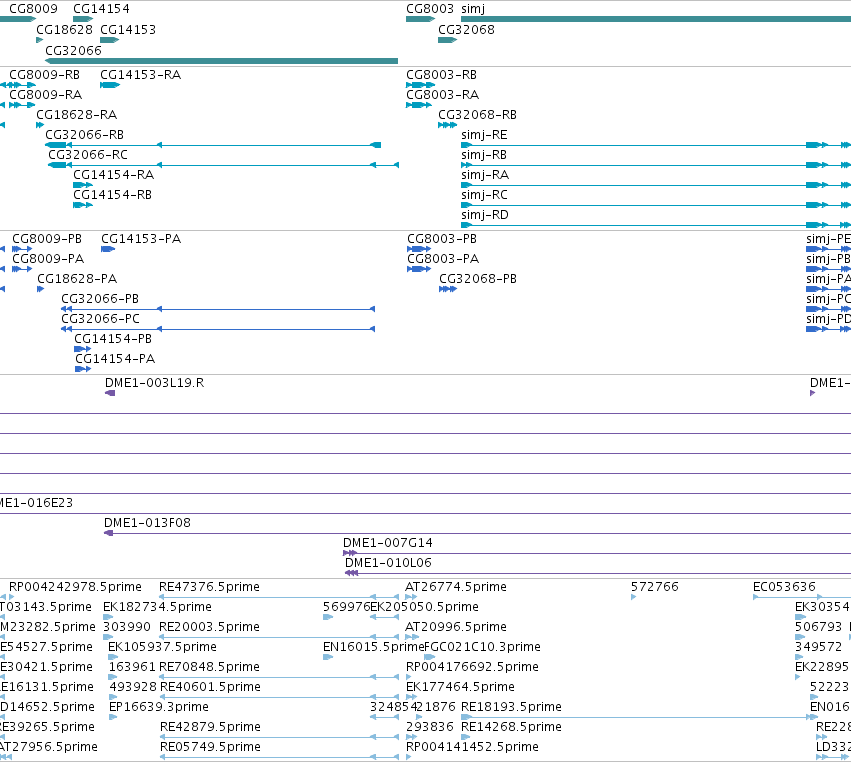Select the CG32068-RB transcript label

coord(477,115)
